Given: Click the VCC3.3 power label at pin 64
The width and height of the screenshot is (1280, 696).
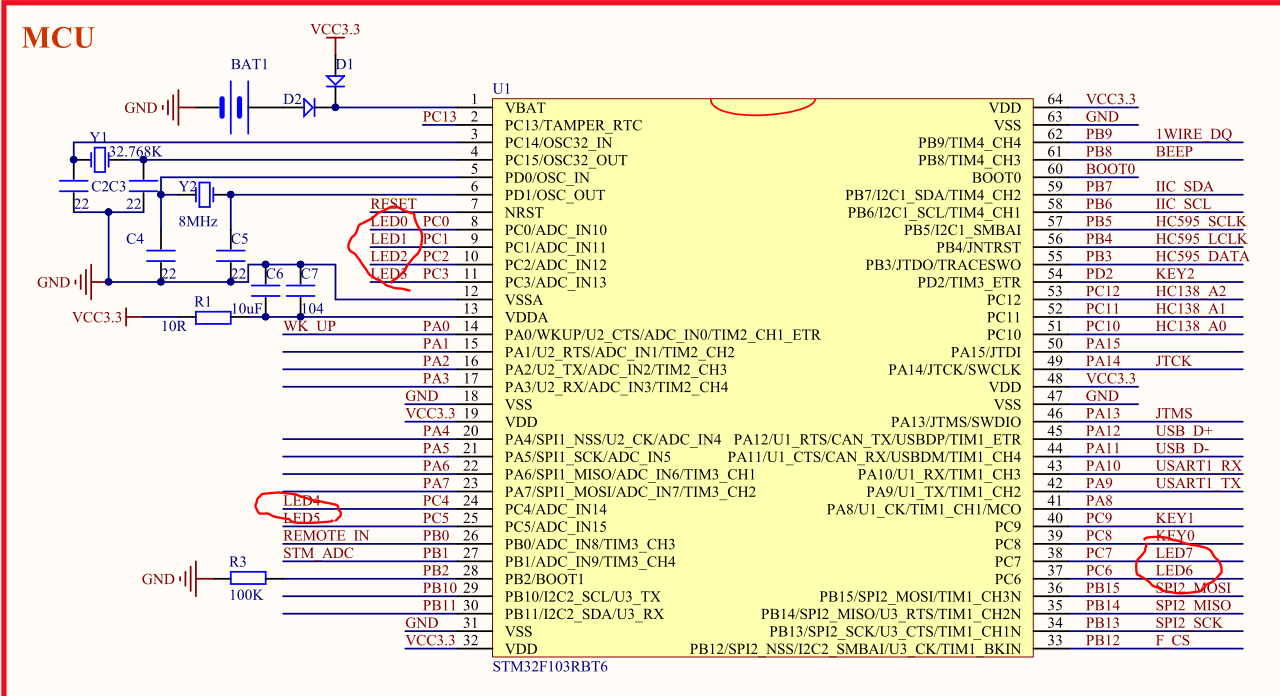Looking at the screenshot, I should click(x=1113, y=99).
